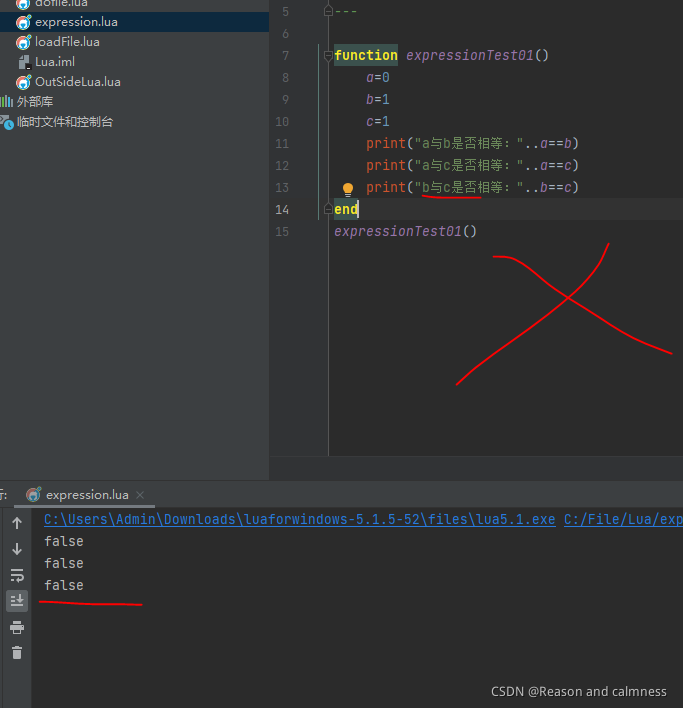Click the print statement comparing b==c
The width and height of the screenshot is (683, 708).
(472, 187)
